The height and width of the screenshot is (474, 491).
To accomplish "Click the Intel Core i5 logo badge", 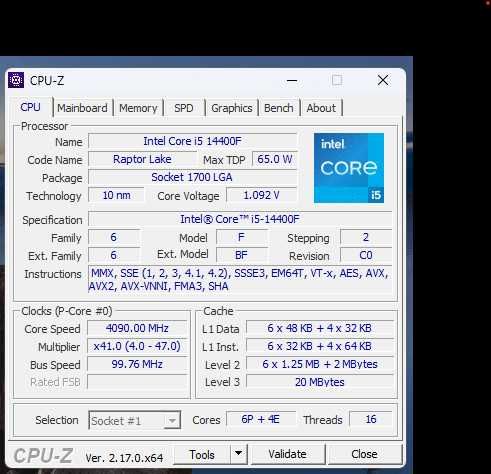I will (349, 168).
